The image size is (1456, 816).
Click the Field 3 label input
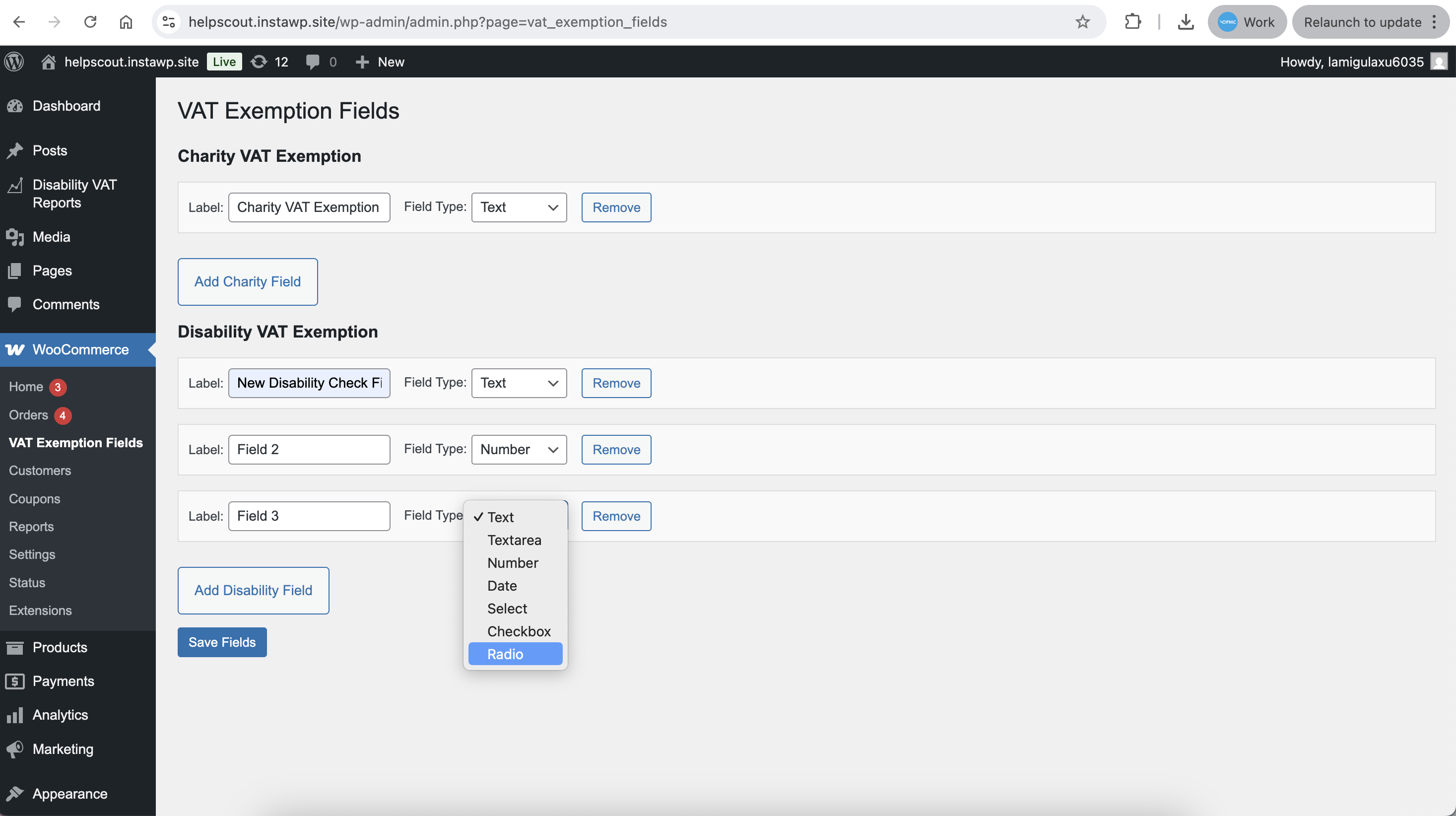coord(309,516)
